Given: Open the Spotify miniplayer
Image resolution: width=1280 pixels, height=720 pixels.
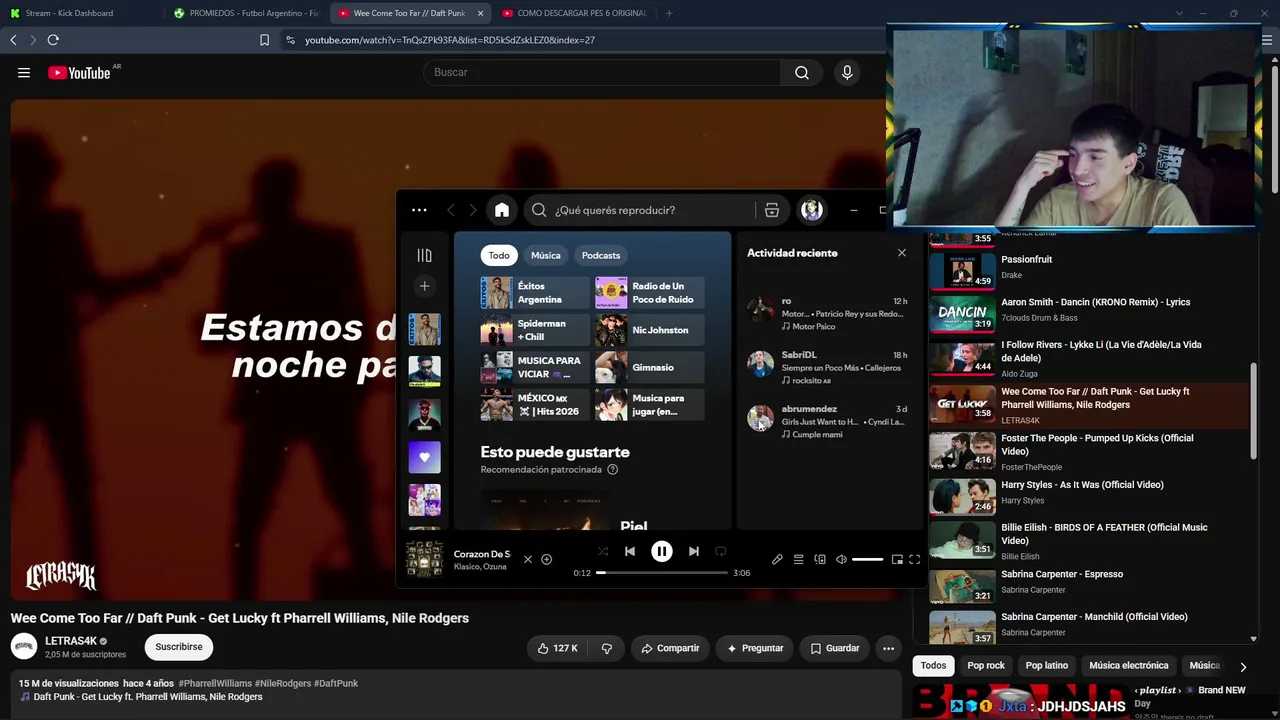Looking at the screenshot, I should point(897,560).
